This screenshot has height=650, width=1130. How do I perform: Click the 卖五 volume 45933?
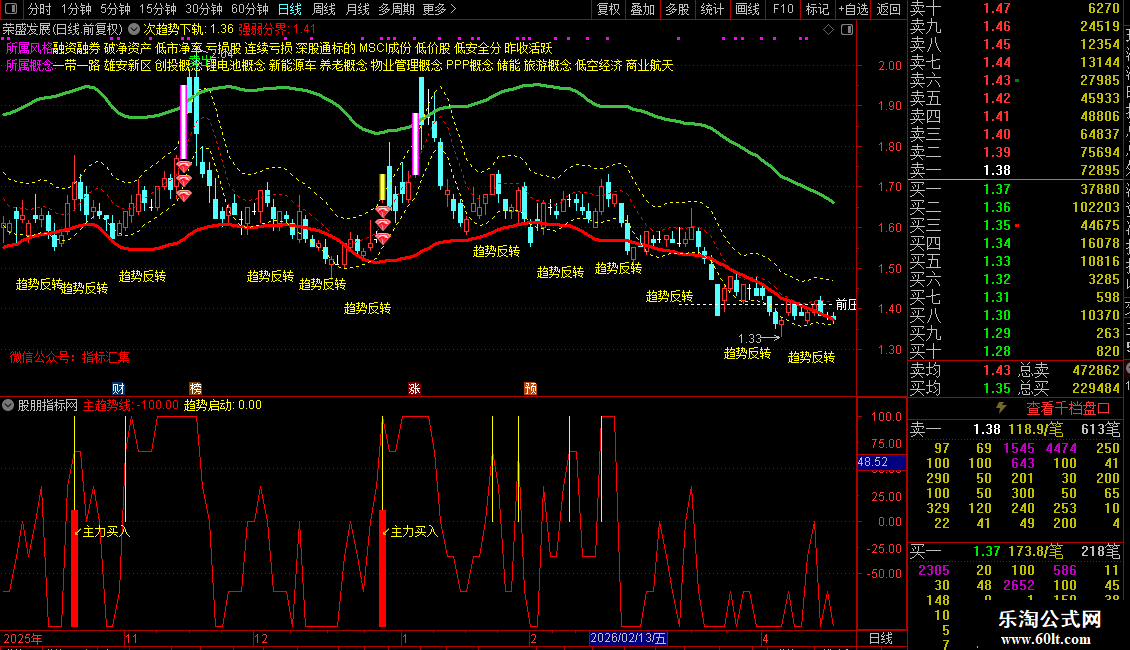1100,98
